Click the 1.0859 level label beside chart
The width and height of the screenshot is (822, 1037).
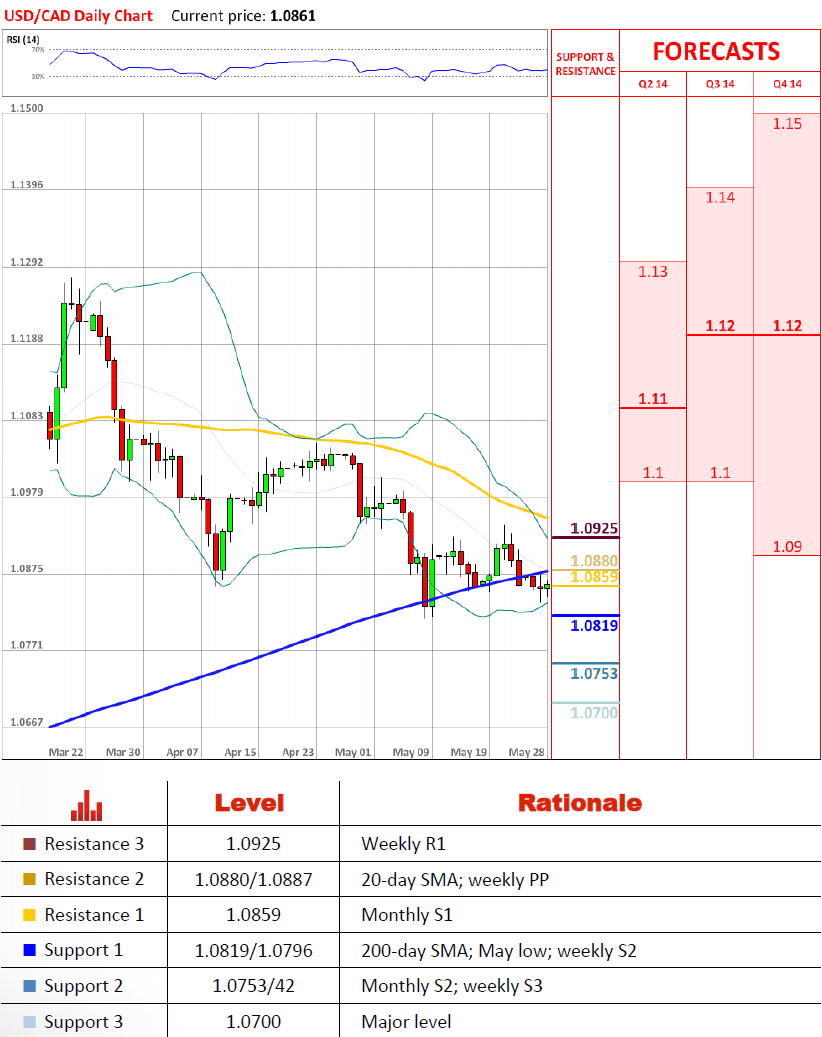click(x=594, y=577)
